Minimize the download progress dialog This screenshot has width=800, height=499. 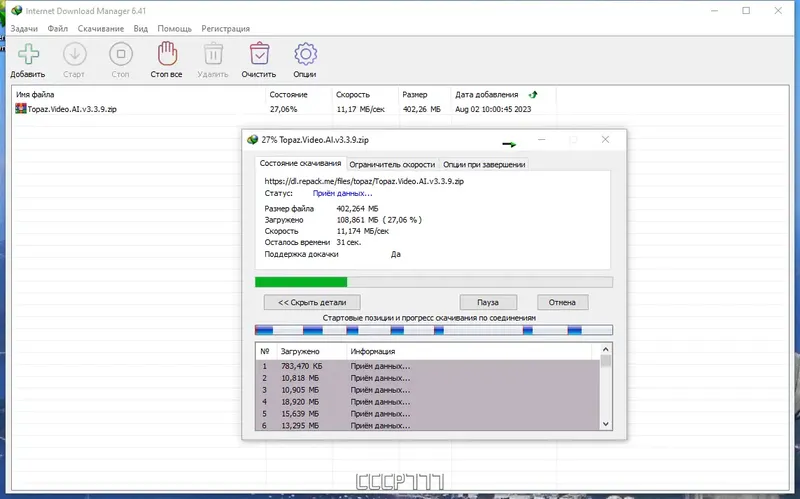(x=542, y=139)
